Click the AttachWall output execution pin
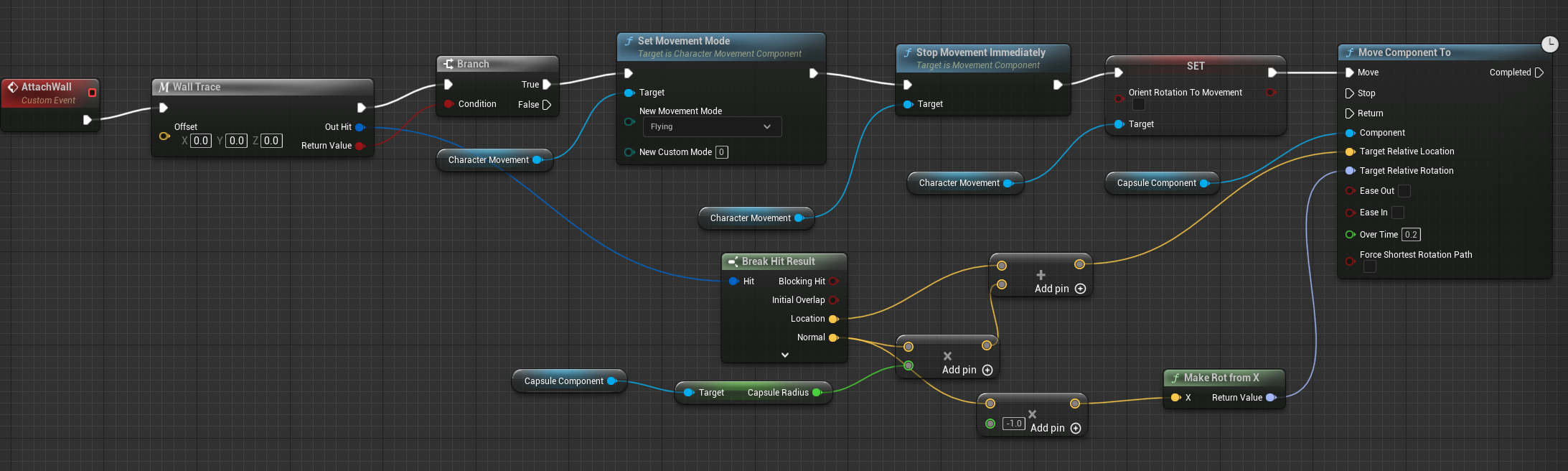Image resolution: width=1568 pixels, height=471 pixels. (x=87, y=120)
